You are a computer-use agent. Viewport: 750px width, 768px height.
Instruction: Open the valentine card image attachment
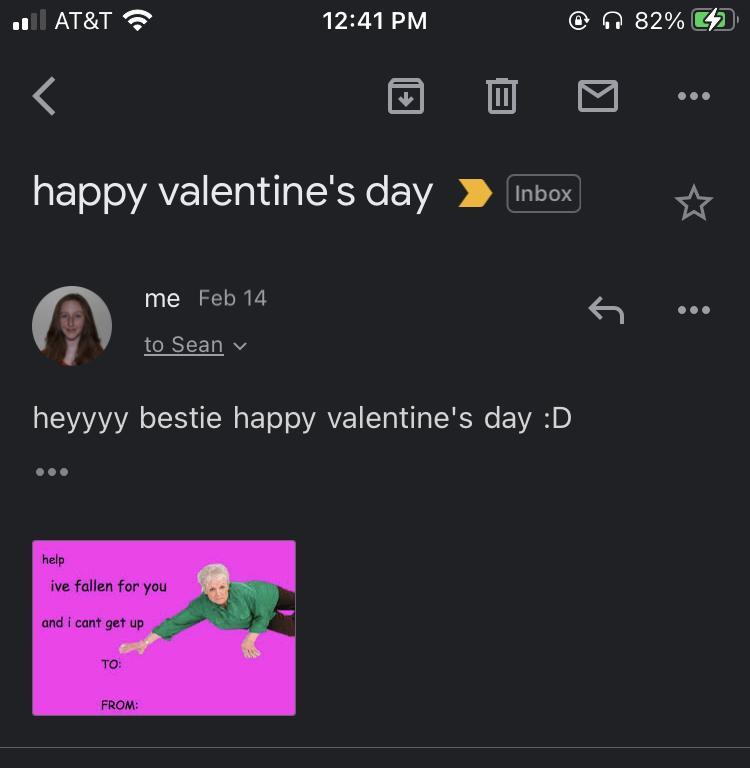tap(164, 628)
